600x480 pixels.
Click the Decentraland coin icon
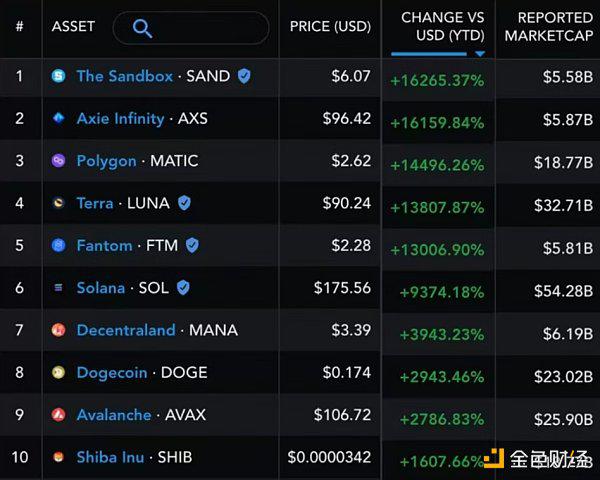point(58,330)
